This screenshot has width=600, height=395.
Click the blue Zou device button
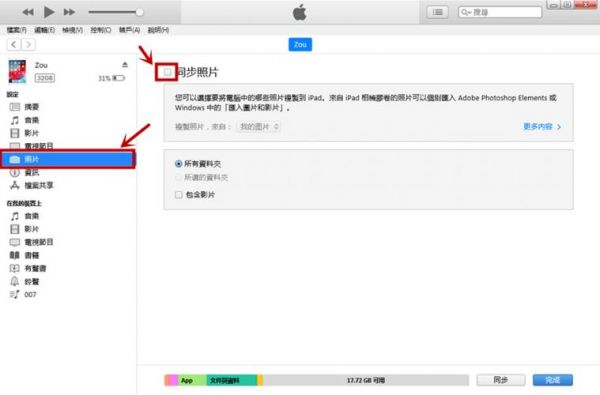point(300,44)
